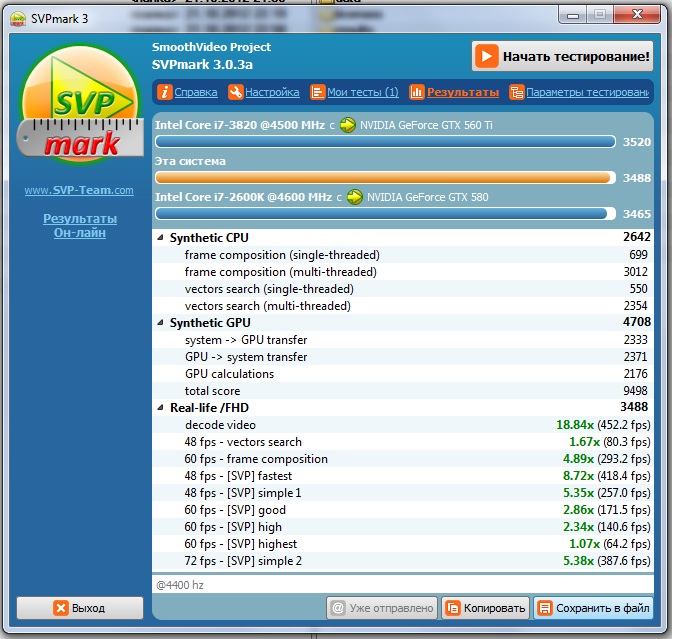Screen dimensions: 674x639
Task: Click Сохранить в файл button
Action: (593, 608)
